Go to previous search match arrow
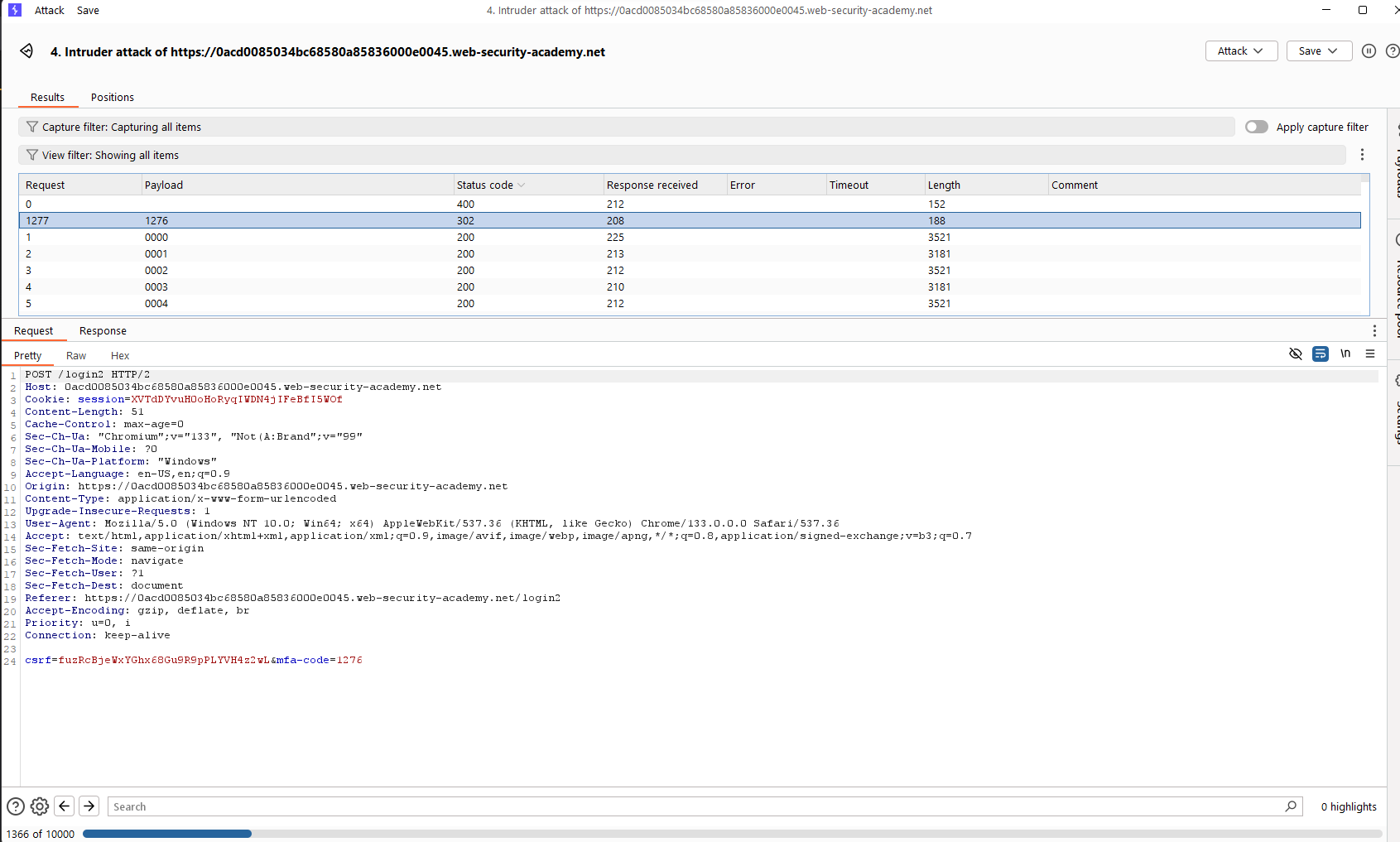The image size is (1400, 842). coord(65,806)
